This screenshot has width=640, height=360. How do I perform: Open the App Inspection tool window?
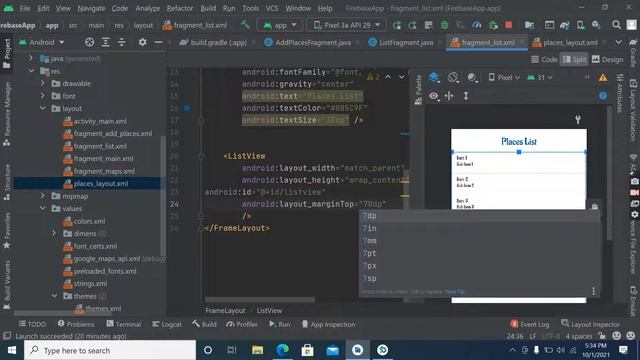(x=329, y=324)
